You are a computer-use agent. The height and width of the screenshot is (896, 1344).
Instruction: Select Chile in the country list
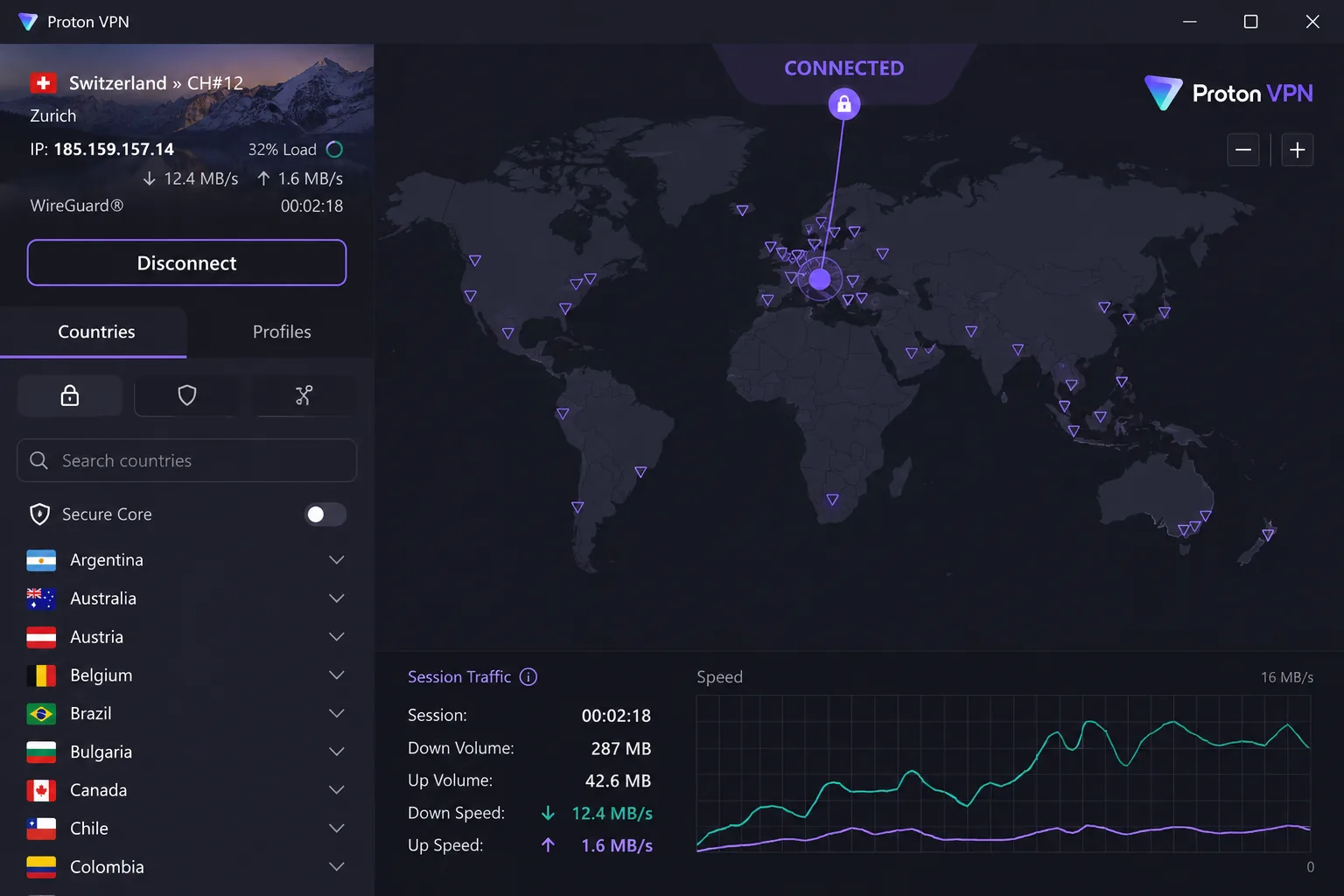coord(186,829)
